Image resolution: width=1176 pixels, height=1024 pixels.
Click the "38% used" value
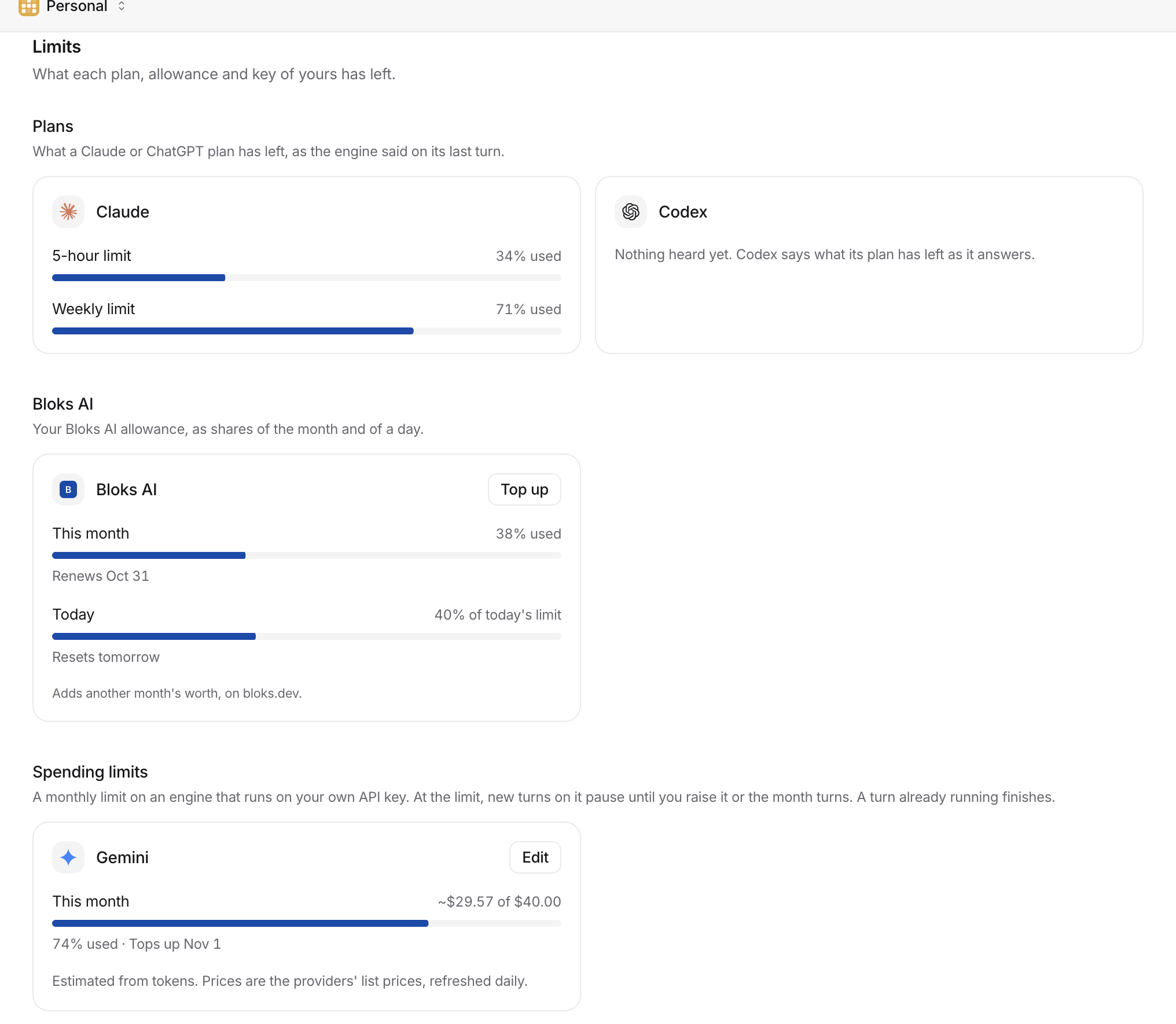528,533
